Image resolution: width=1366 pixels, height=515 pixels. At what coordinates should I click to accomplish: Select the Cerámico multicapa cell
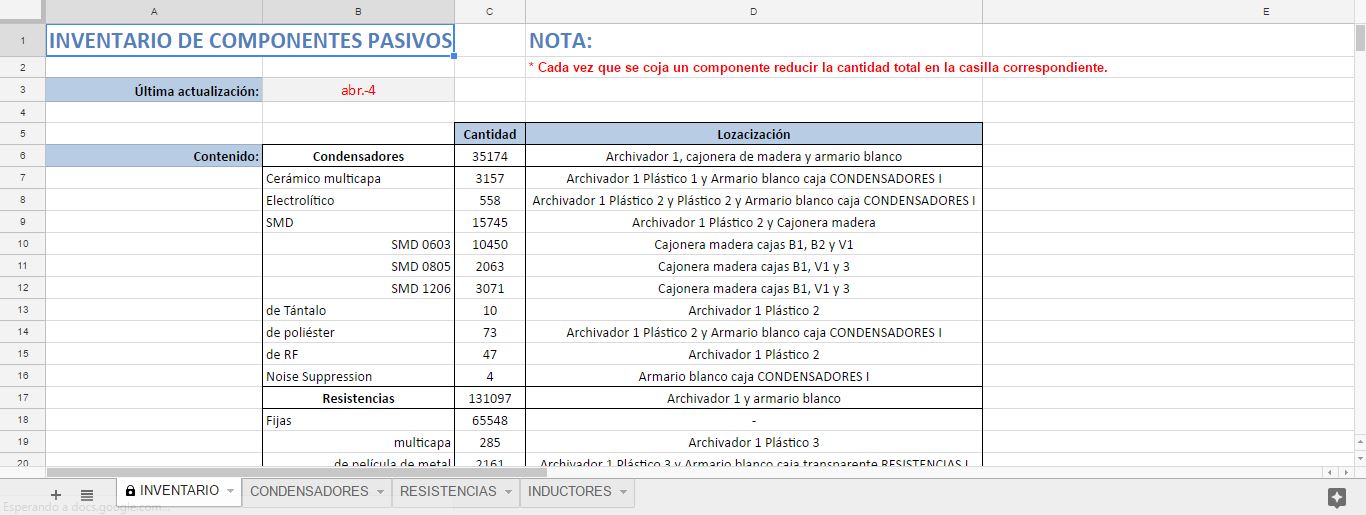pyautogui.click(x=358, y=178)
